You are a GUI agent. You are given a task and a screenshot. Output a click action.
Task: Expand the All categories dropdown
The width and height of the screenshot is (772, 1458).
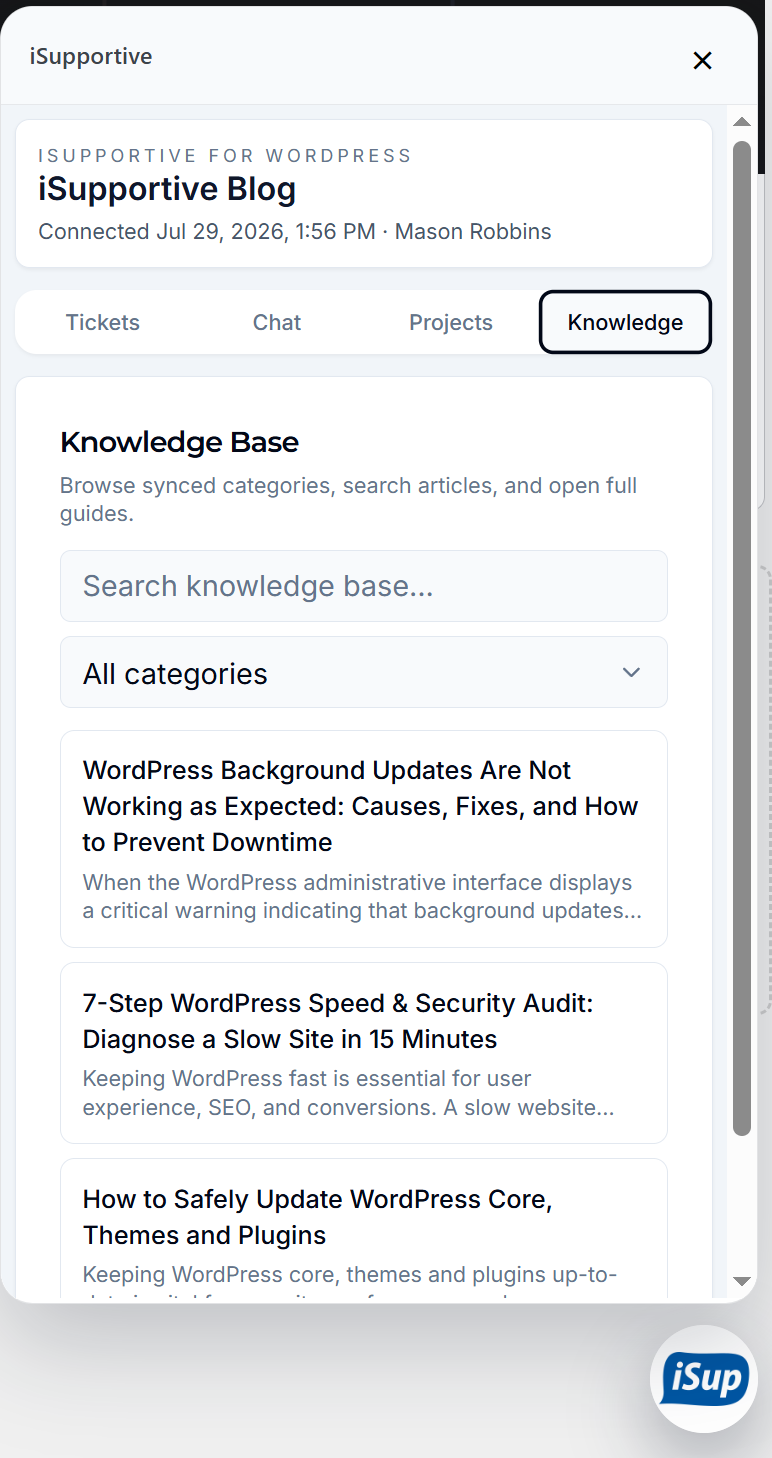pyautogui.click(x=364, y=672)
